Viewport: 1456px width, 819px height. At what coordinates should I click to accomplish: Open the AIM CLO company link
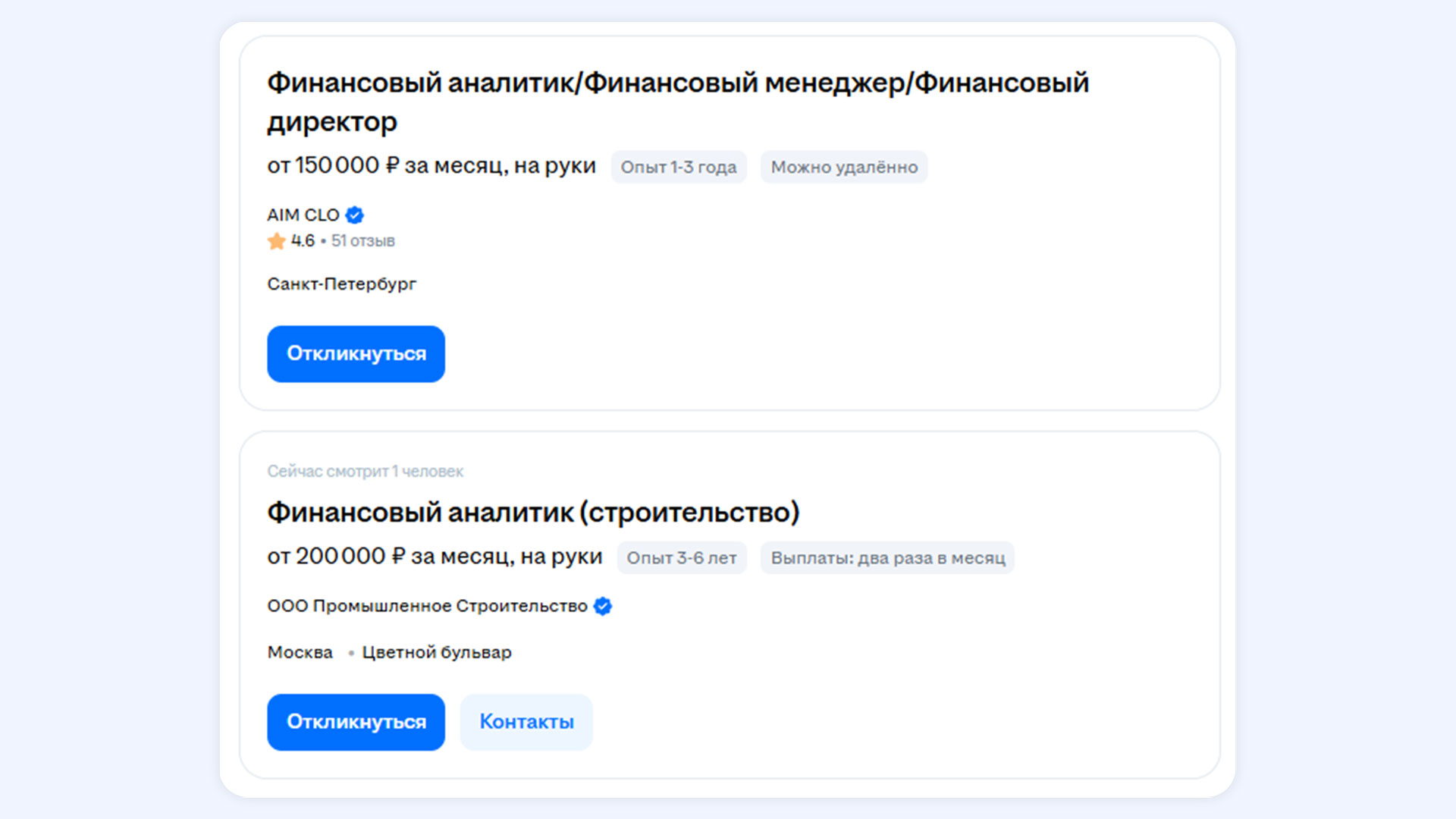(x=303, y=215)
